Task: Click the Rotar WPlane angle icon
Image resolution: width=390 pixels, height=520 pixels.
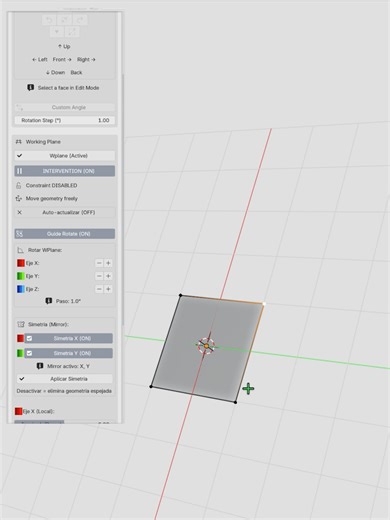Action: point(20,250)
